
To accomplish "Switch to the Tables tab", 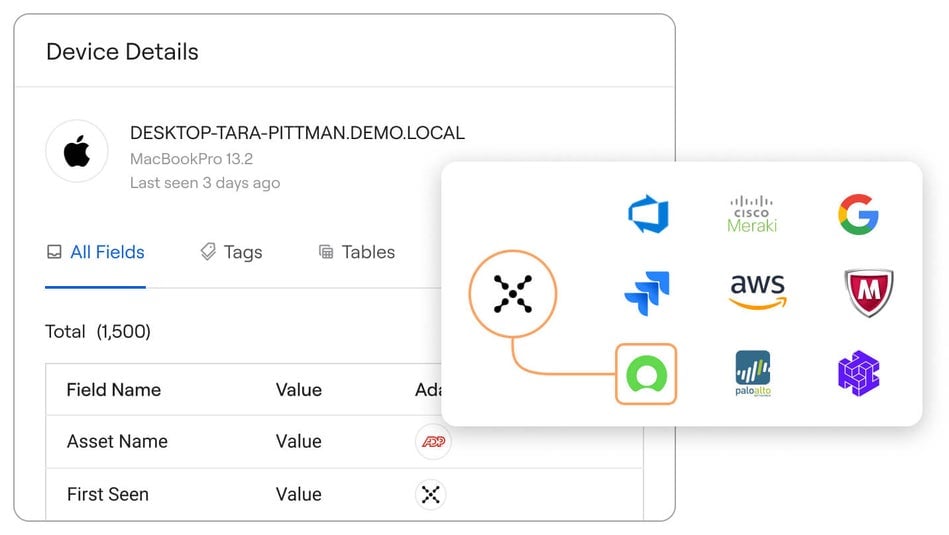I will coord(356,252).
